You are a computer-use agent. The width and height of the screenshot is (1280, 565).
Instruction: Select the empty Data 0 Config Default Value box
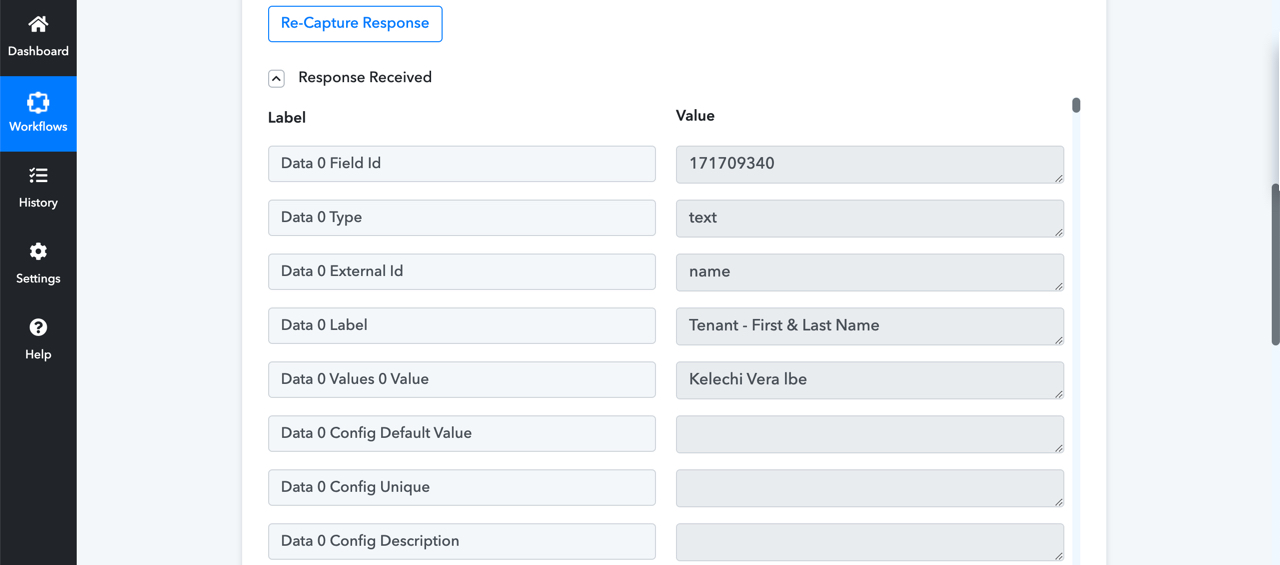[x=870, y=434]
